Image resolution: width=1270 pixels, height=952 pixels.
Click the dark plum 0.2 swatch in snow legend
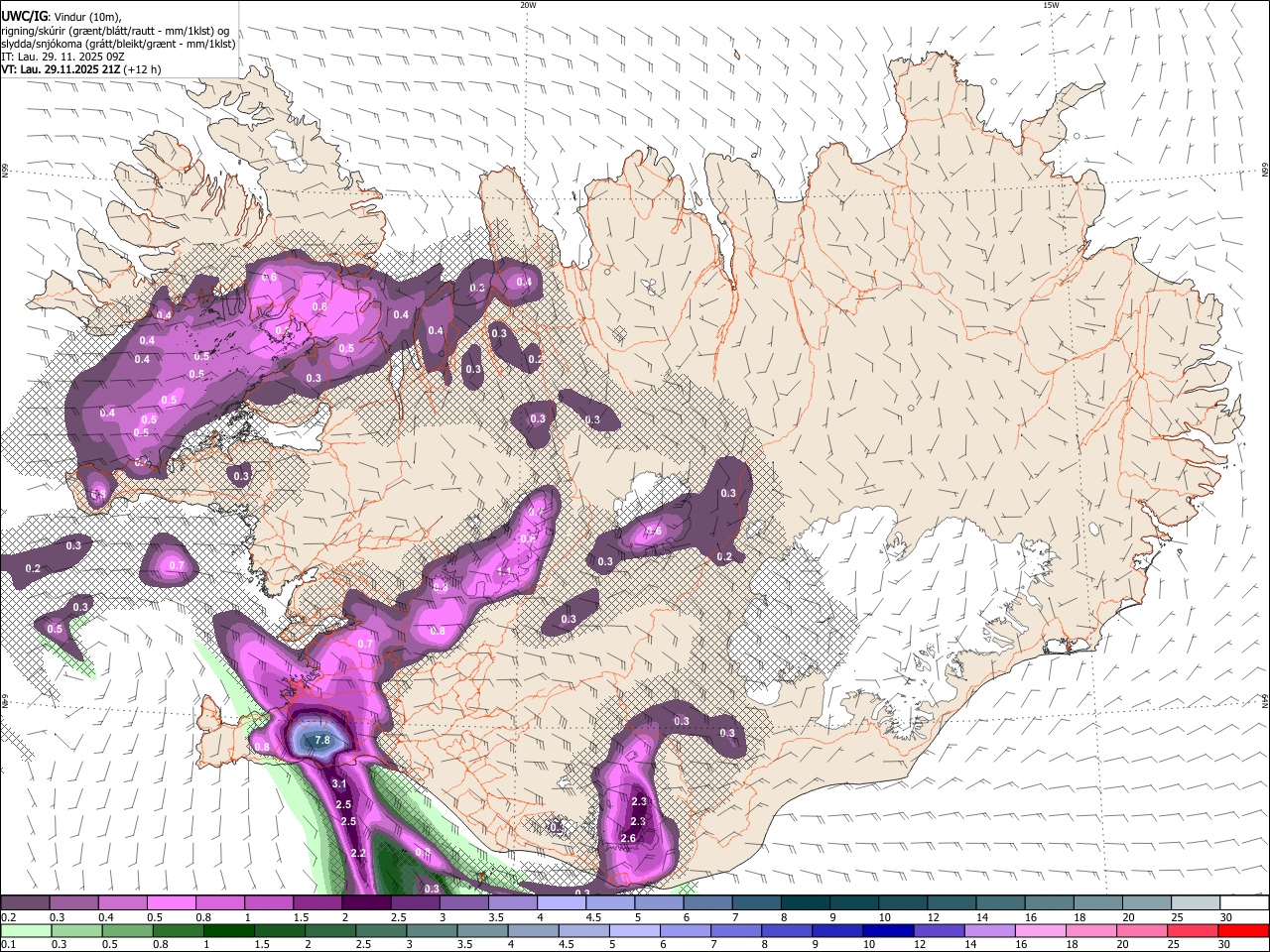25,903
